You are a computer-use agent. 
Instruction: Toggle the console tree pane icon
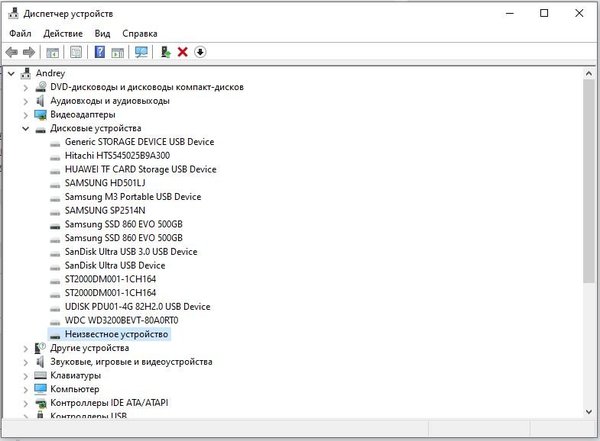(52, 52)
